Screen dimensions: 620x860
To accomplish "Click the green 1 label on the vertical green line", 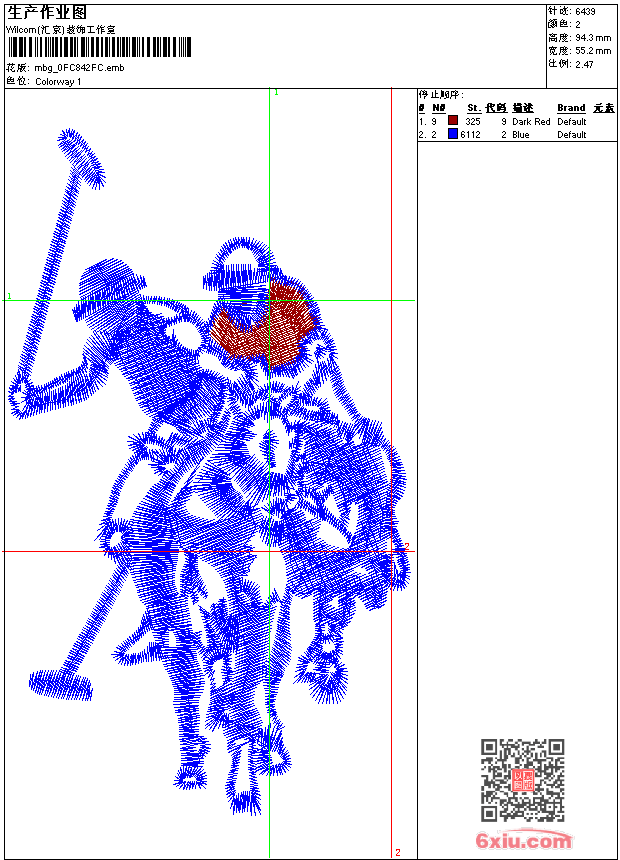I will tap(277, 93).
